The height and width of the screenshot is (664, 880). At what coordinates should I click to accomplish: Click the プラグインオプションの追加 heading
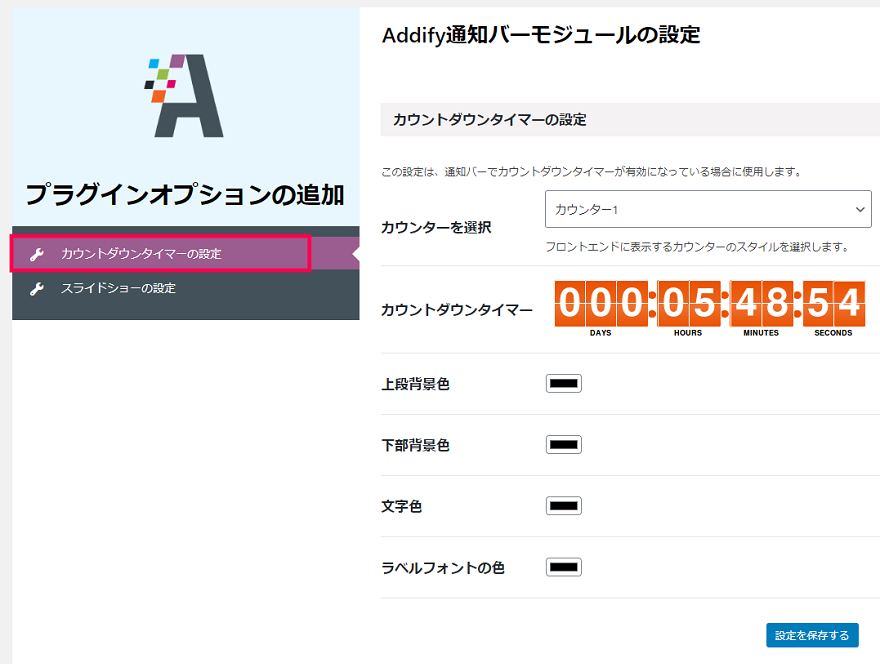click(x=185, y=195)
